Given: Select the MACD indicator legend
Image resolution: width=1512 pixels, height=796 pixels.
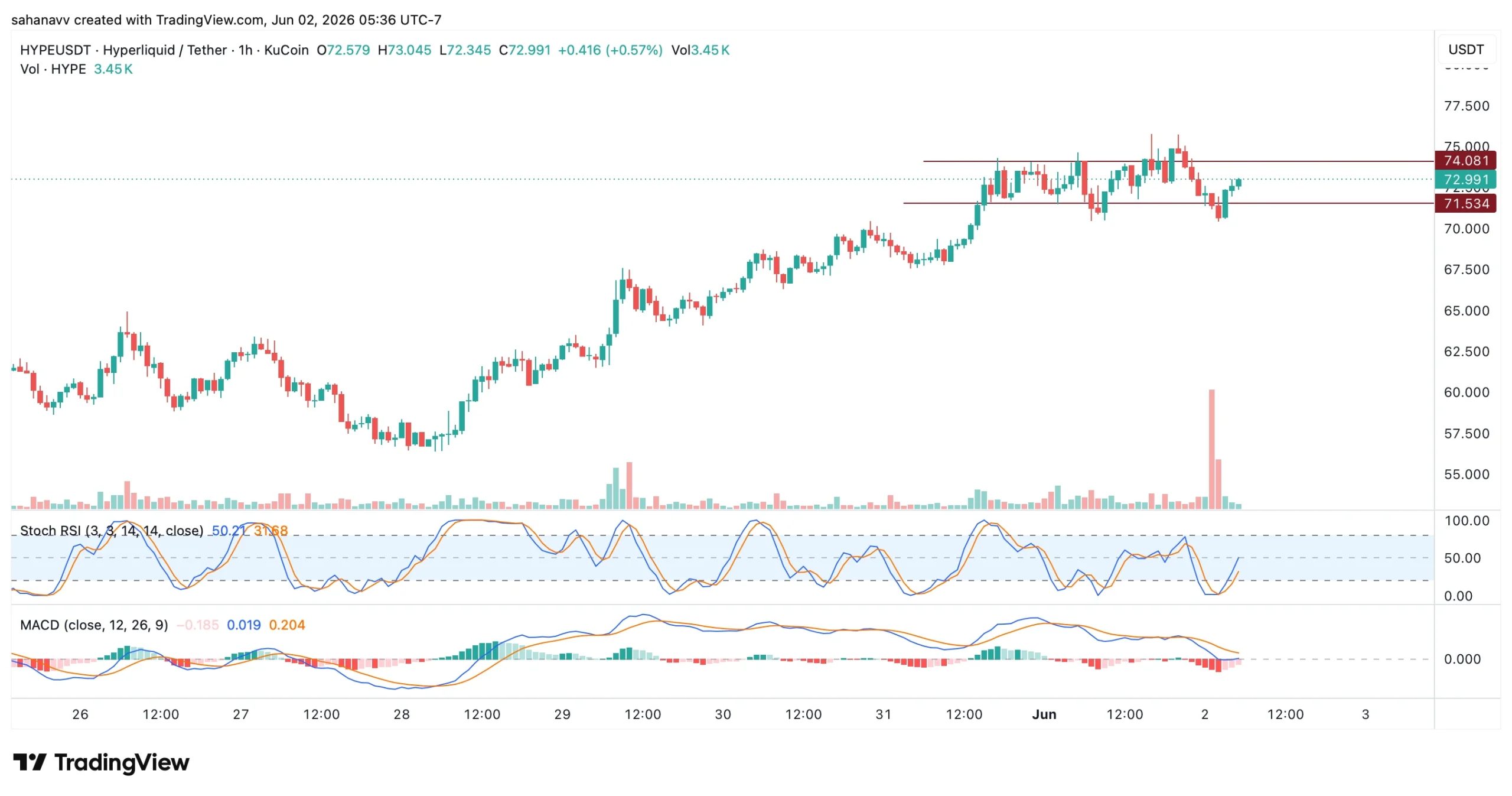Looking at the screenshot, I should (x=94, y=625).
